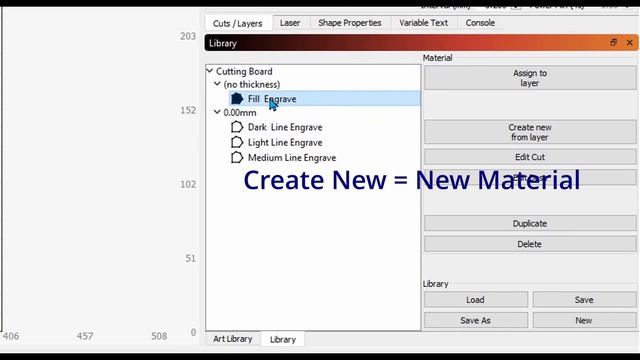The width and height of the screenshot is (640, 360).
Task: Select the 0.00mm label
Action: (x=240, y=113)
